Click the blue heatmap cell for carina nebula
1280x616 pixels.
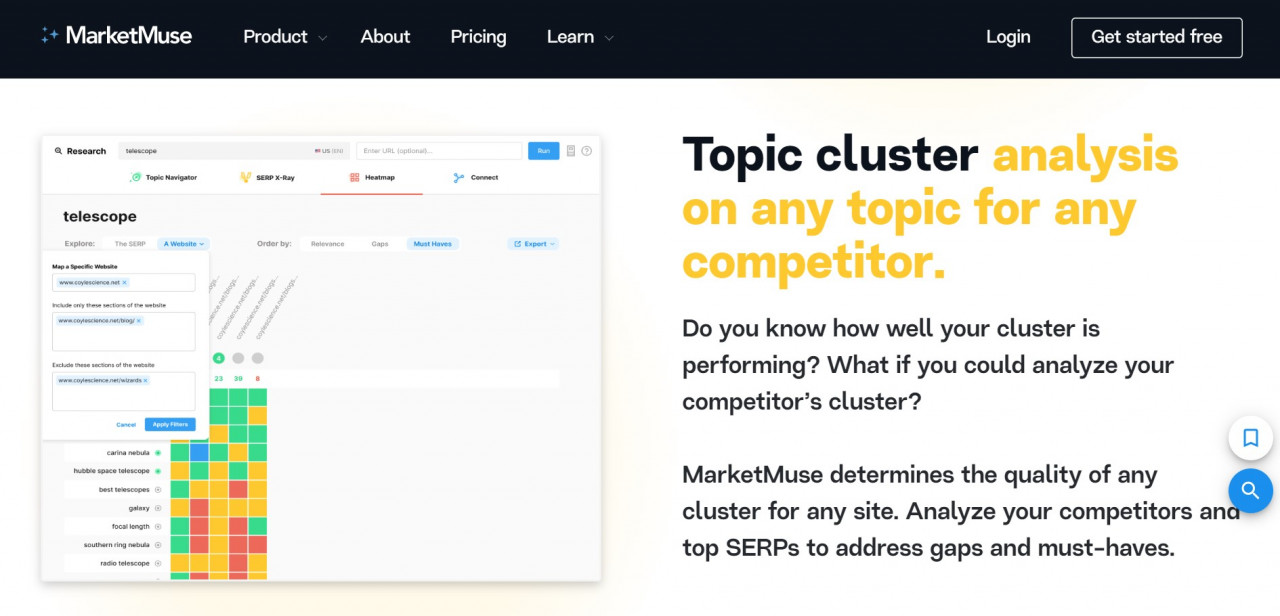point(199,452)
